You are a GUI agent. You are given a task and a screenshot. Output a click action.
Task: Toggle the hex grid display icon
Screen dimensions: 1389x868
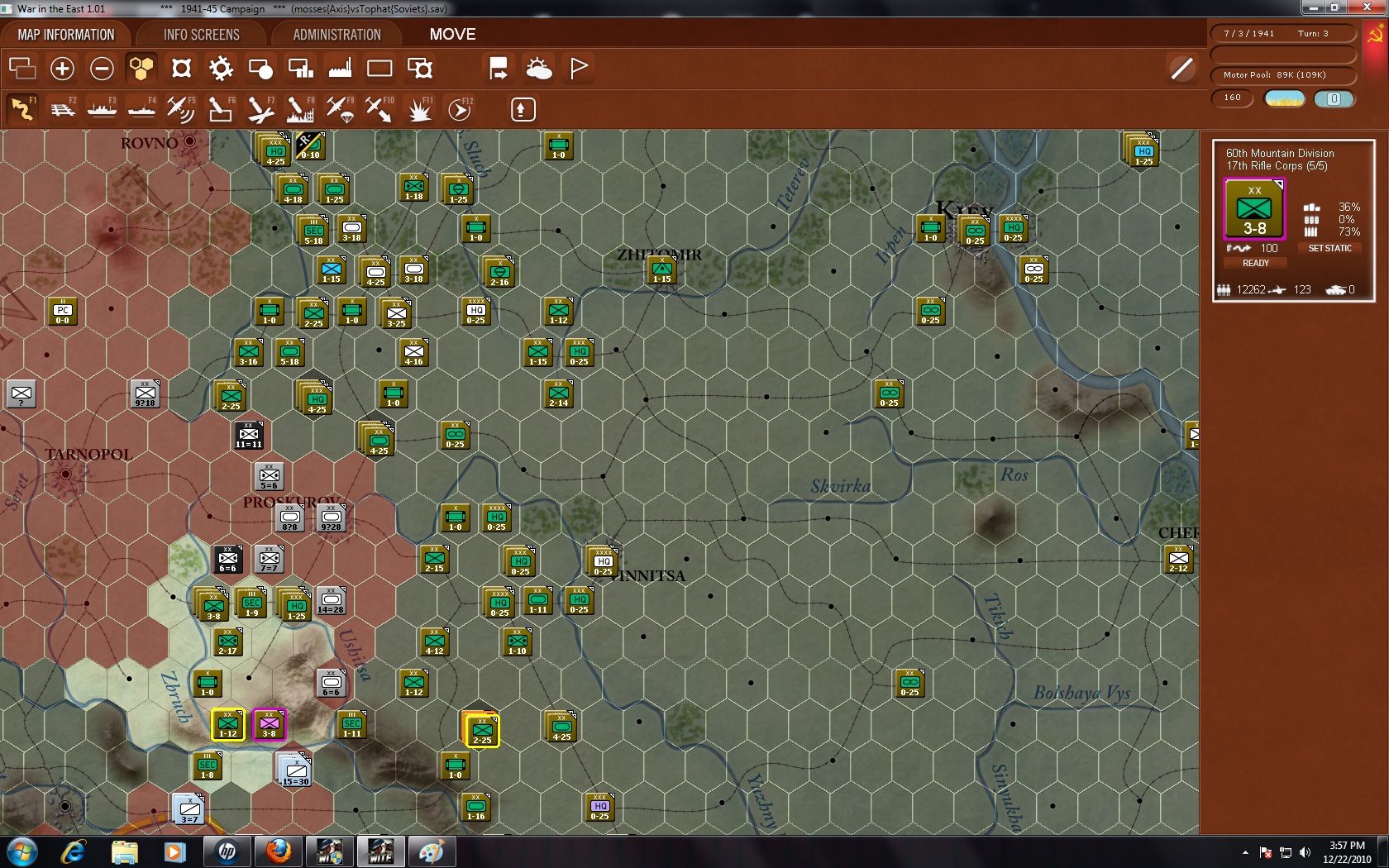141,69
